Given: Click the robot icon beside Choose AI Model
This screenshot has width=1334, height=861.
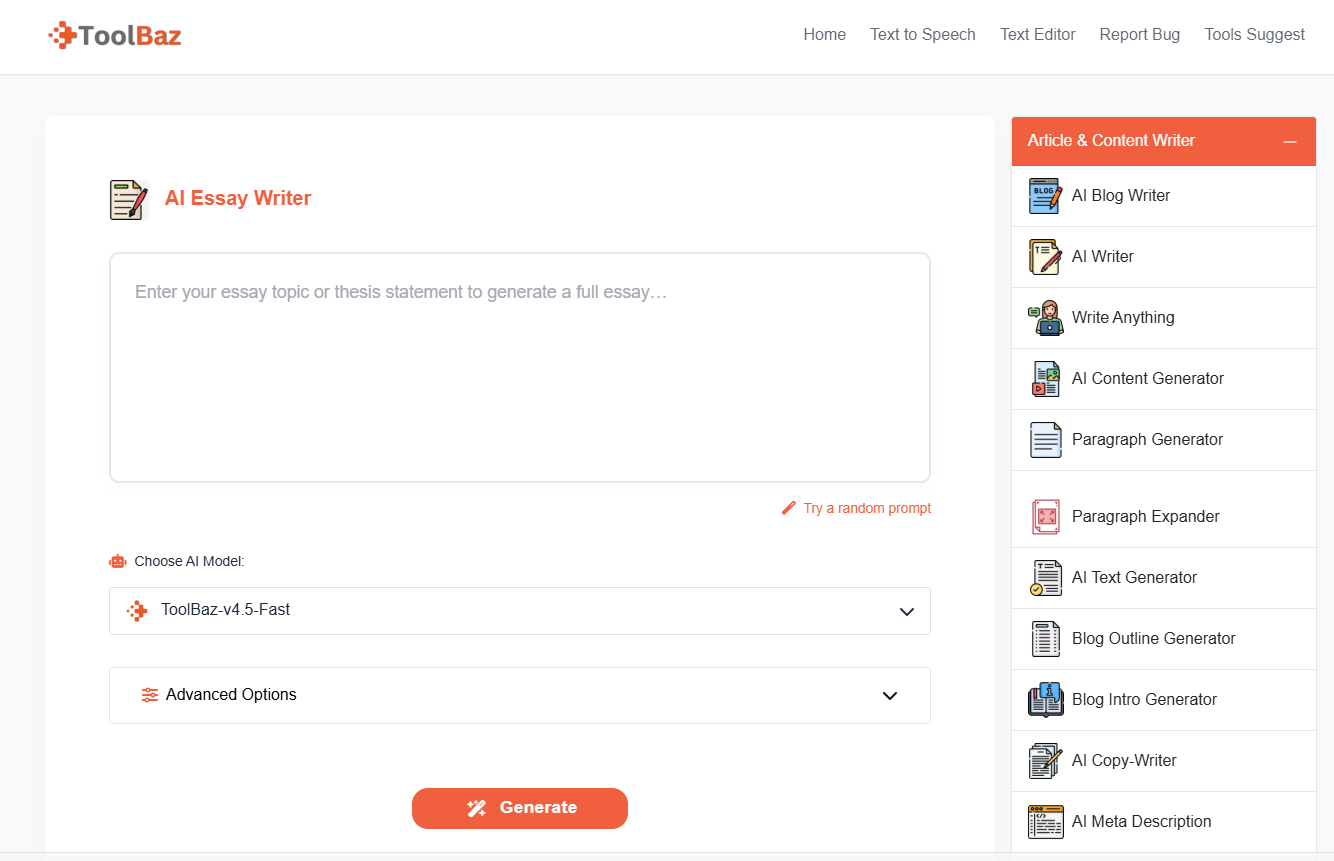Looking at the screenshot, I should click(117, 561).
